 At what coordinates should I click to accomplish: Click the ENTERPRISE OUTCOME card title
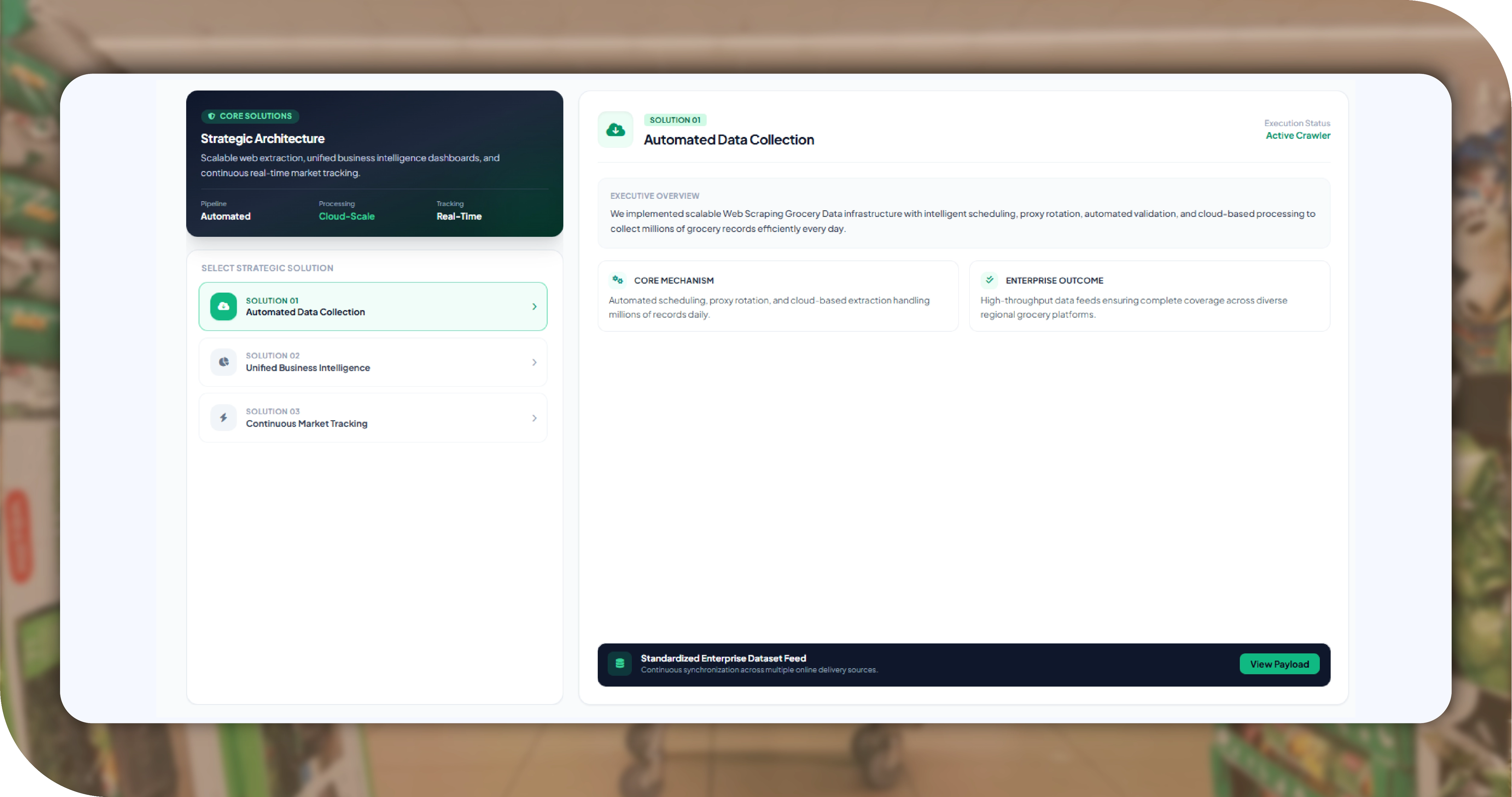1054,281
